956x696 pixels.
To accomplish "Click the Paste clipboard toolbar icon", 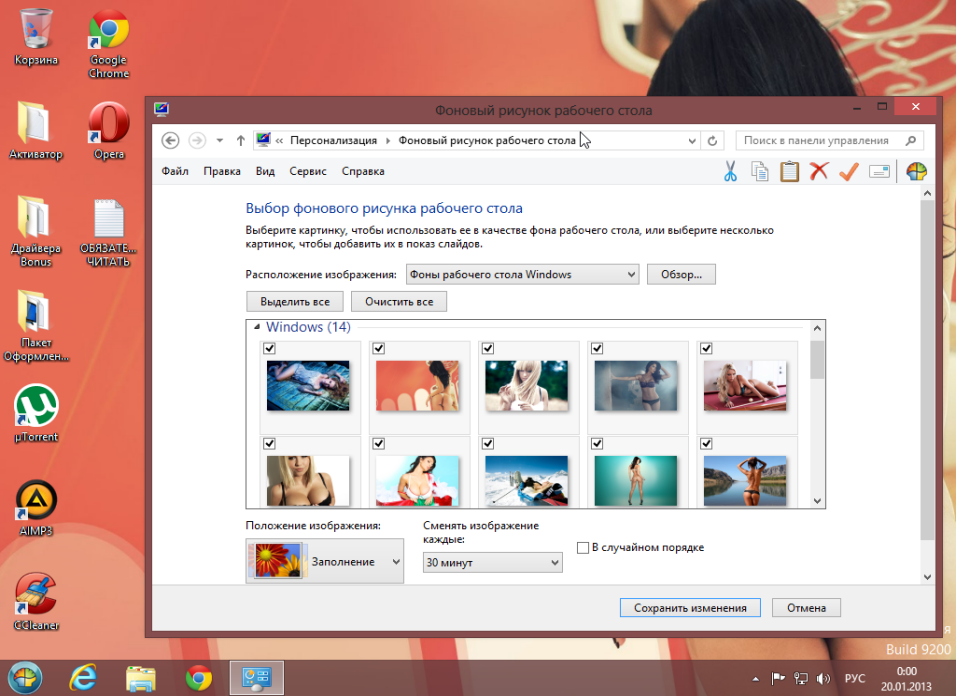I will [x=789, y=171].
